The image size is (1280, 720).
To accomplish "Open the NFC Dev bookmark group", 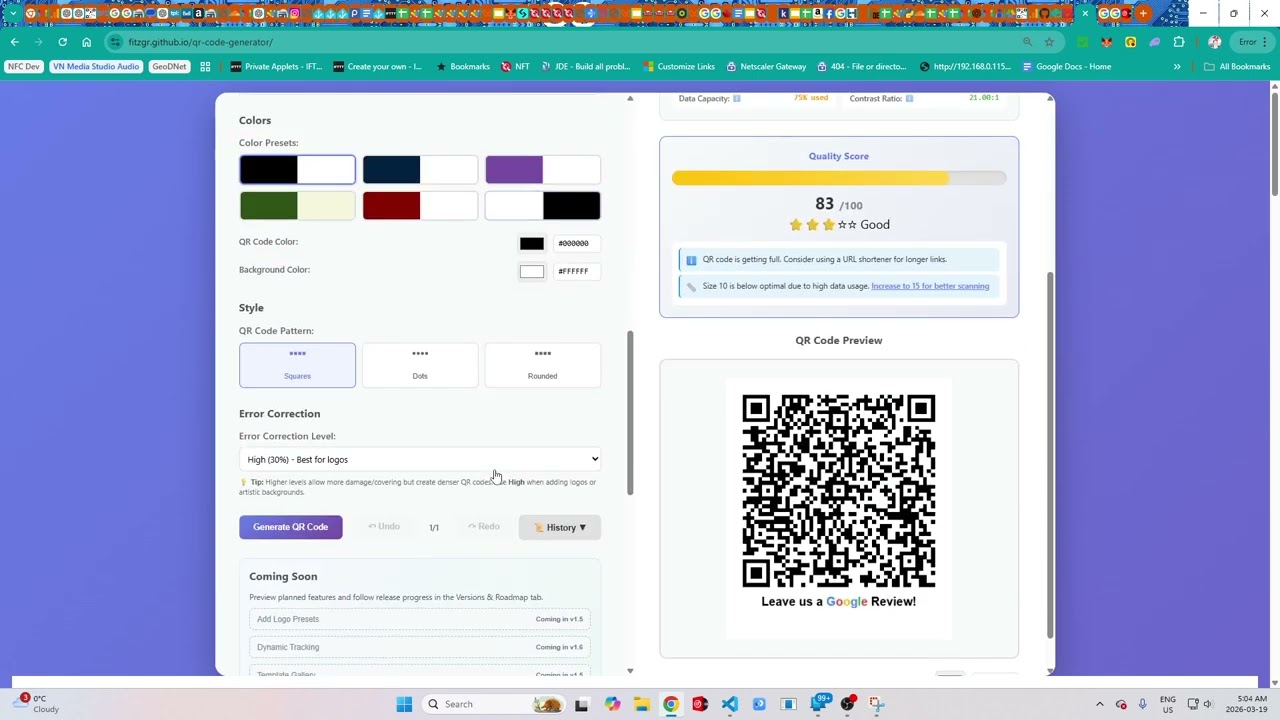I will (24, 67).
